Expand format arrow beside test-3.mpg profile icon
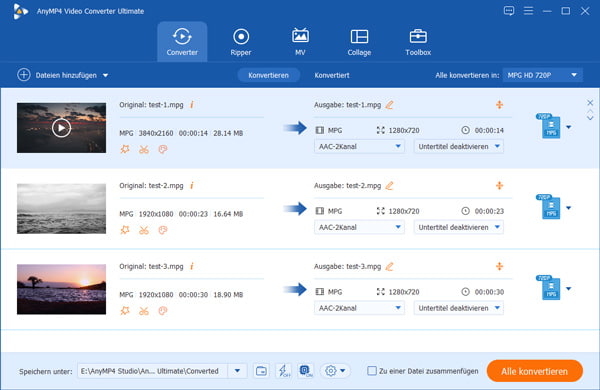Screen dimensions: 600x390 569,289
